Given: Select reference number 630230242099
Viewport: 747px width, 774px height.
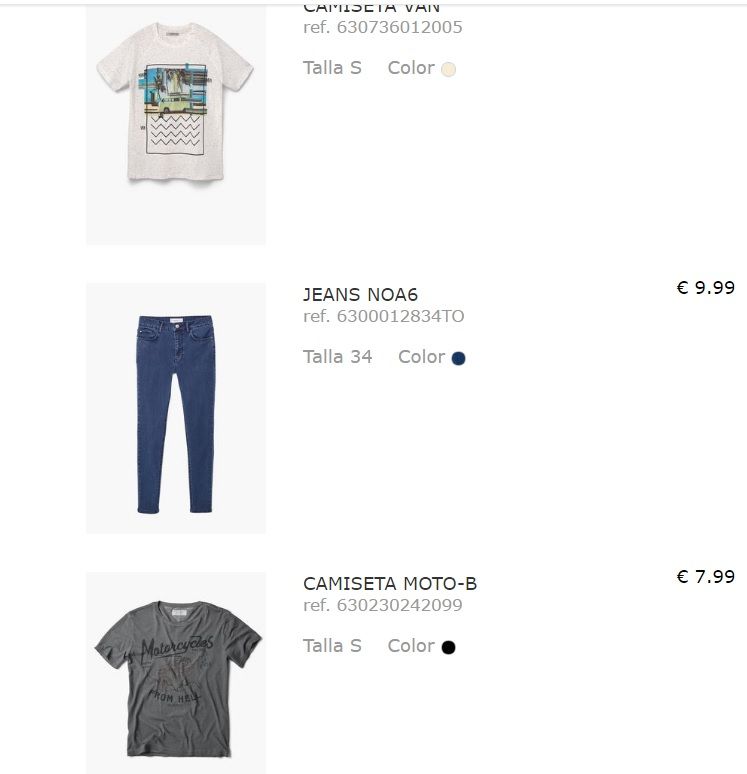Looking at the screenshot, I should pyautogui.click(x=383, y=605).
